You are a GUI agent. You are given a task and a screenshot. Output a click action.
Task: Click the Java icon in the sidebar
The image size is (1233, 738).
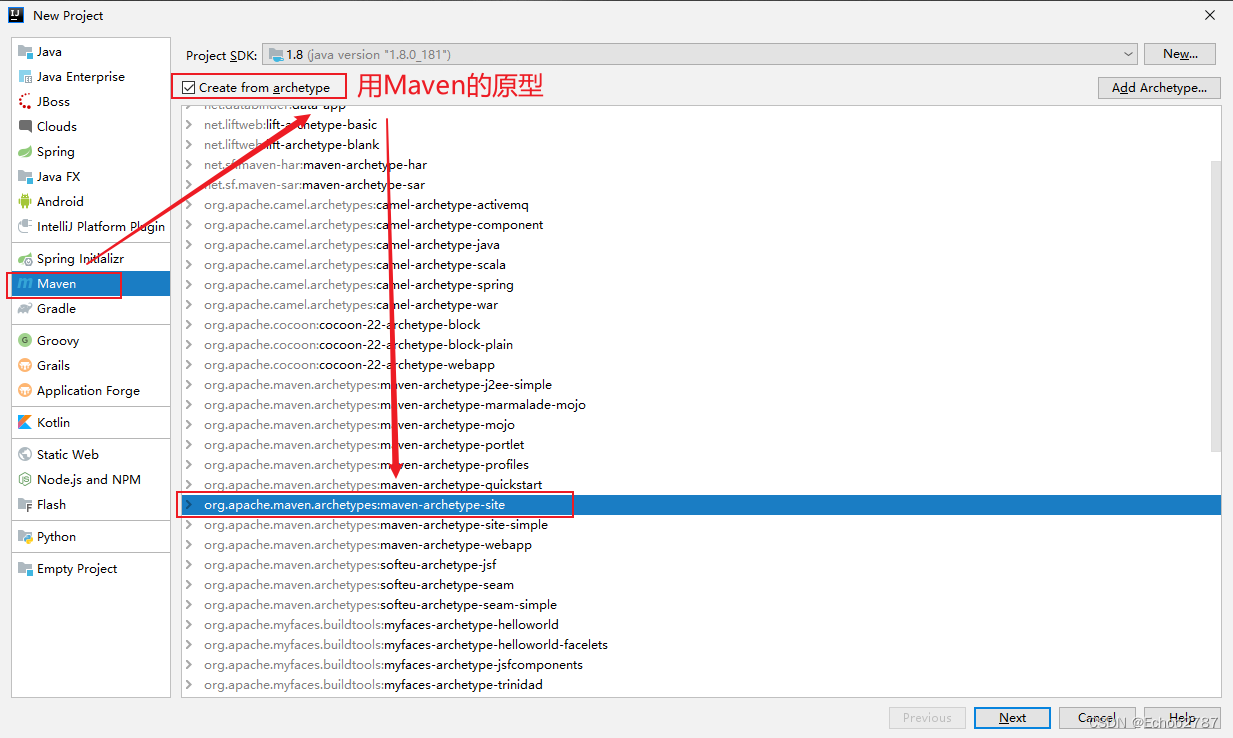(x=25, y=52)
